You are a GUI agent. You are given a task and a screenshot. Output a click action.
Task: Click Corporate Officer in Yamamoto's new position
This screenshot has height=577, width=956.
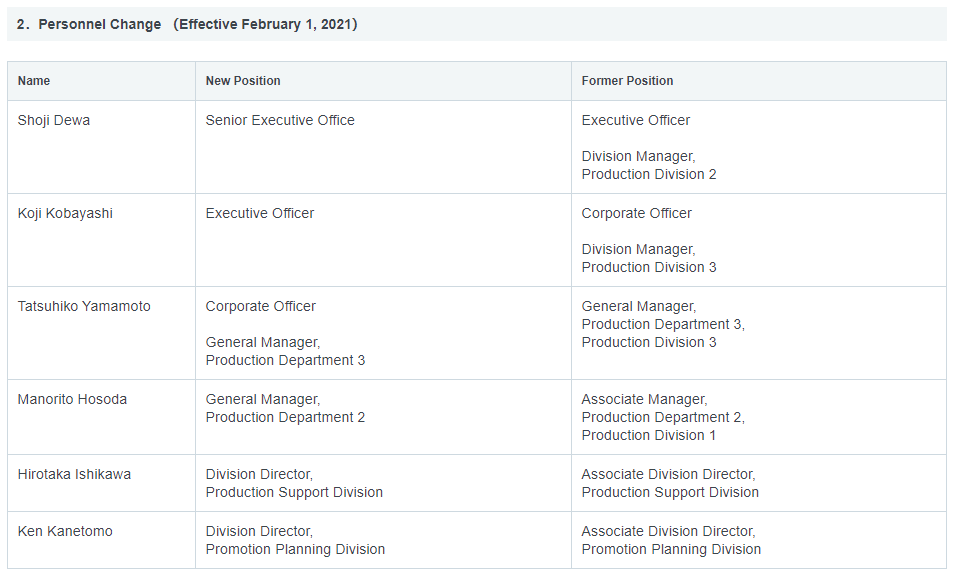click(260, 306)
